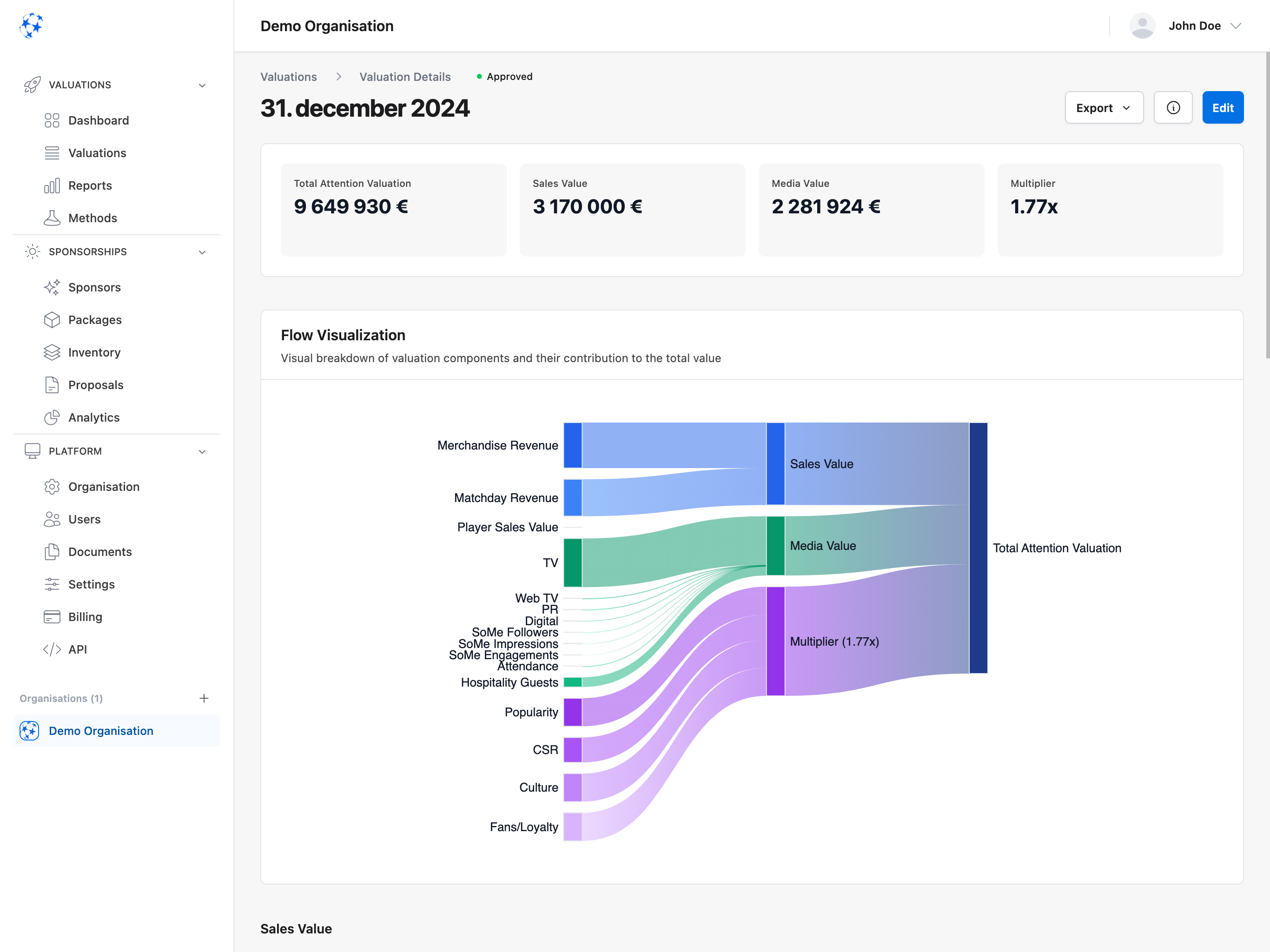Collapse the VALUATIONS section
Viewport: 1270px width, 952px height.
(202, 85)
